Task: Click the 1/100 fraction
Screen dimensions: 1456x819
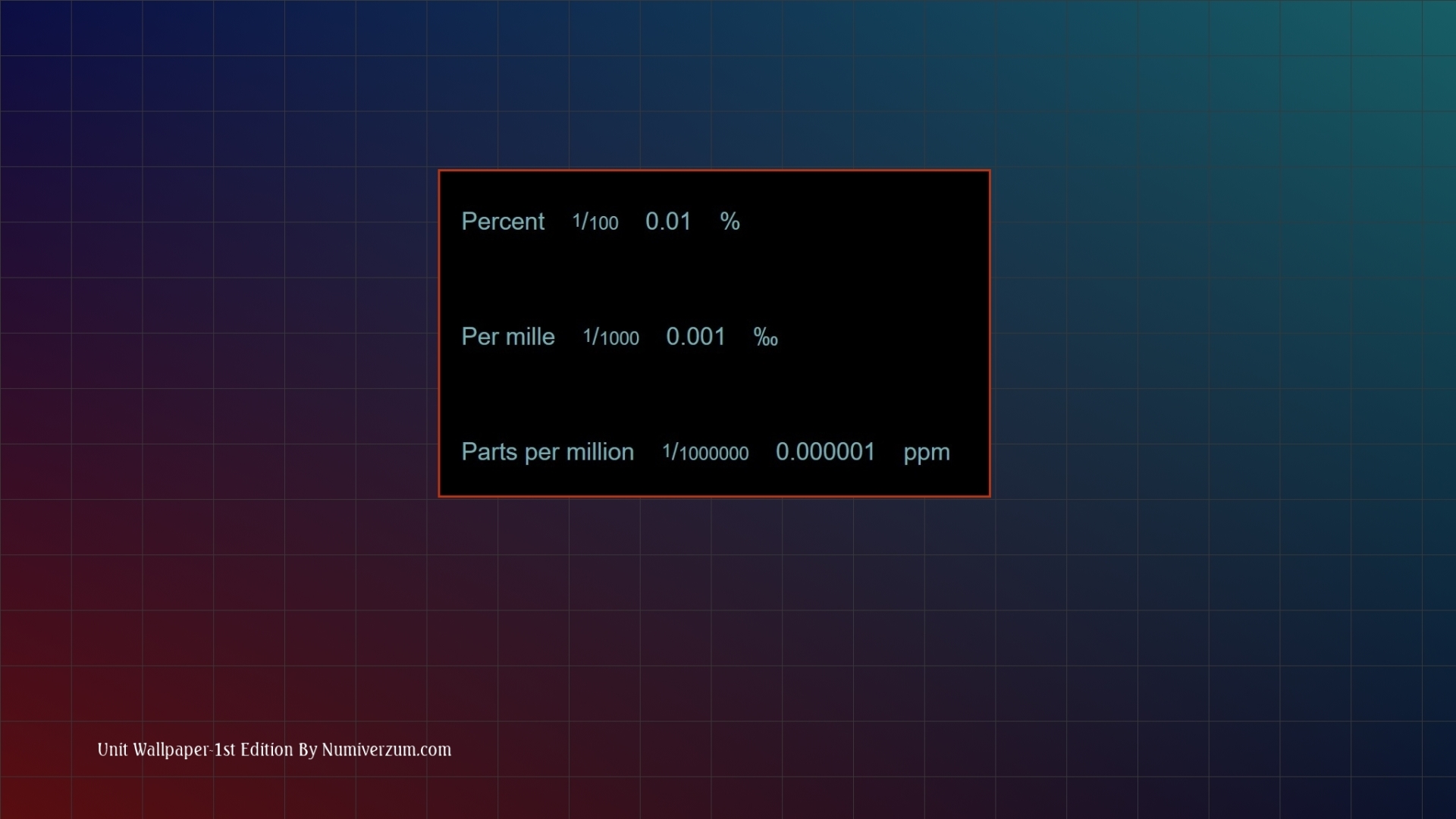Action: [595, 222]
